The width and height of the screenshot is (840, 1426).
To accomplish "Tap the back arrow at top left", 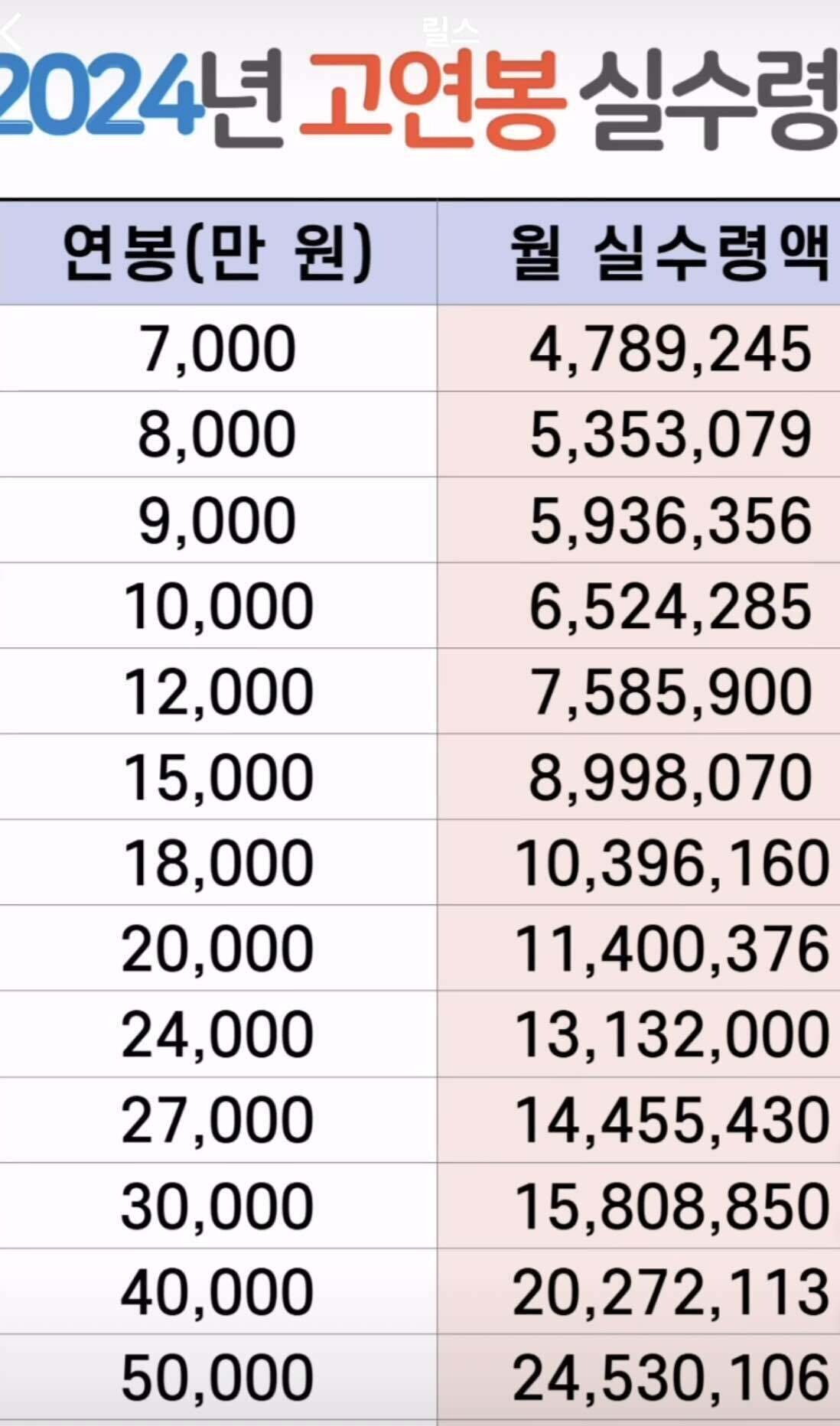I will [x=11, y=32].
